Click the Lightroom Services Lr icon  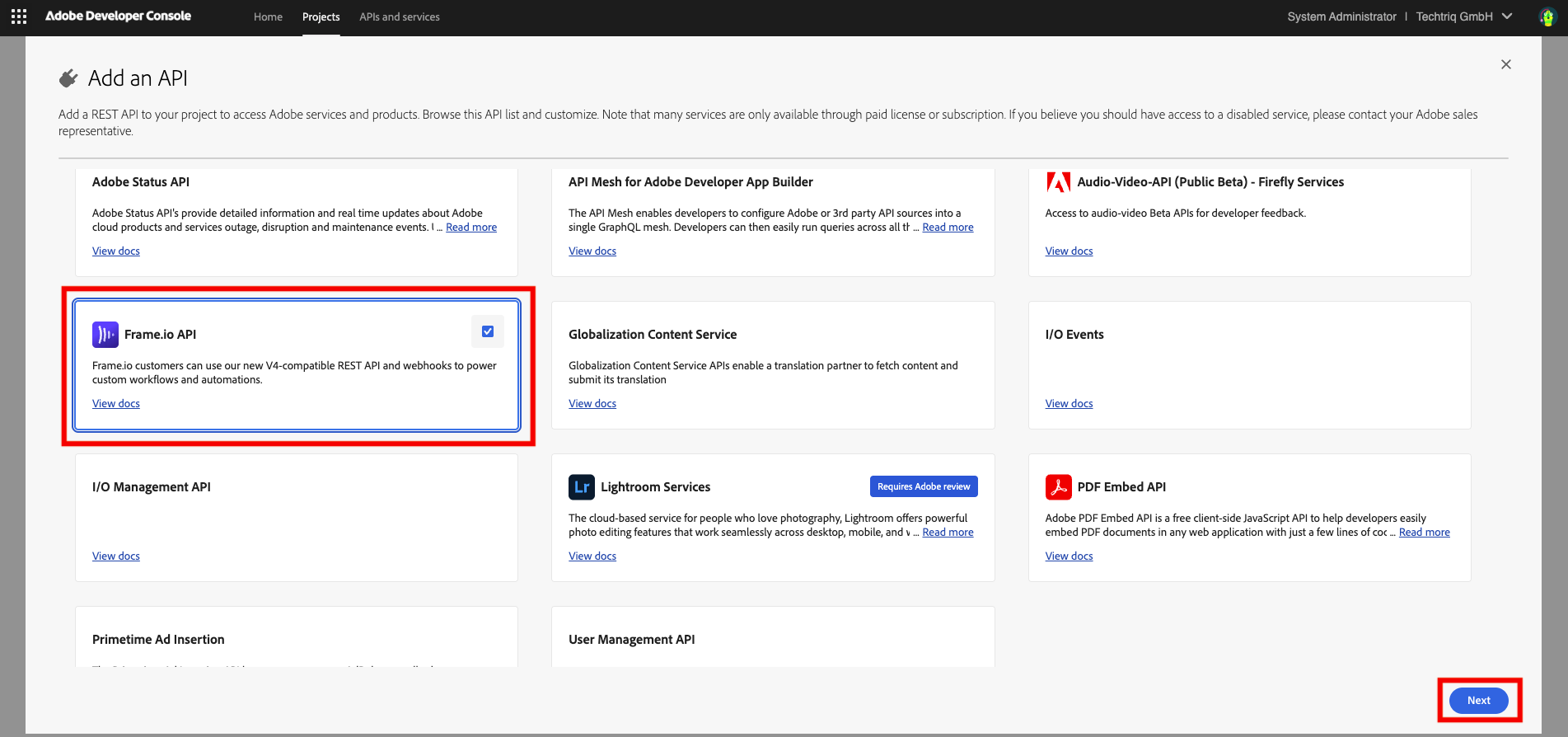click(582, 486)
